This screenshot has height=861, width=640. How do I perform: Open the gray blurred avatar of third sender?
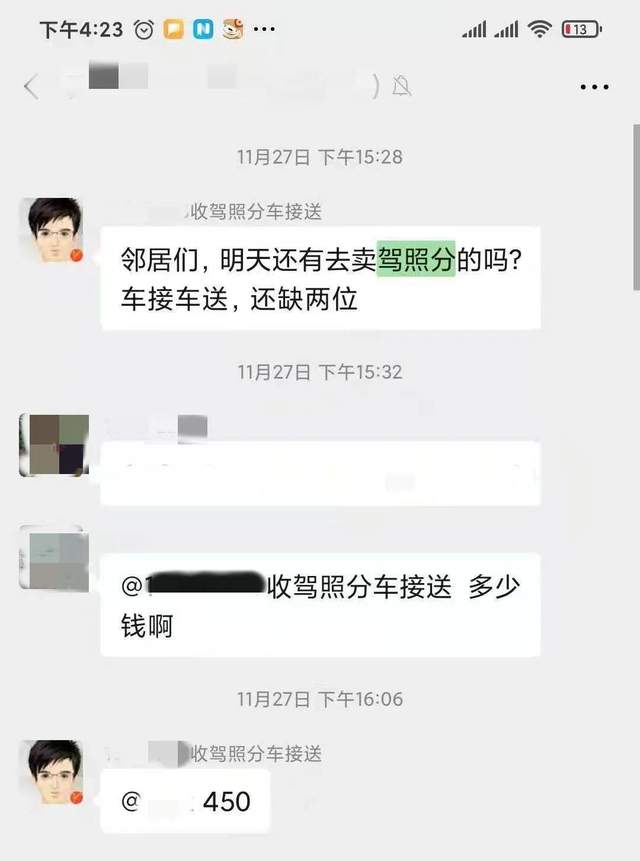(54, 558)
